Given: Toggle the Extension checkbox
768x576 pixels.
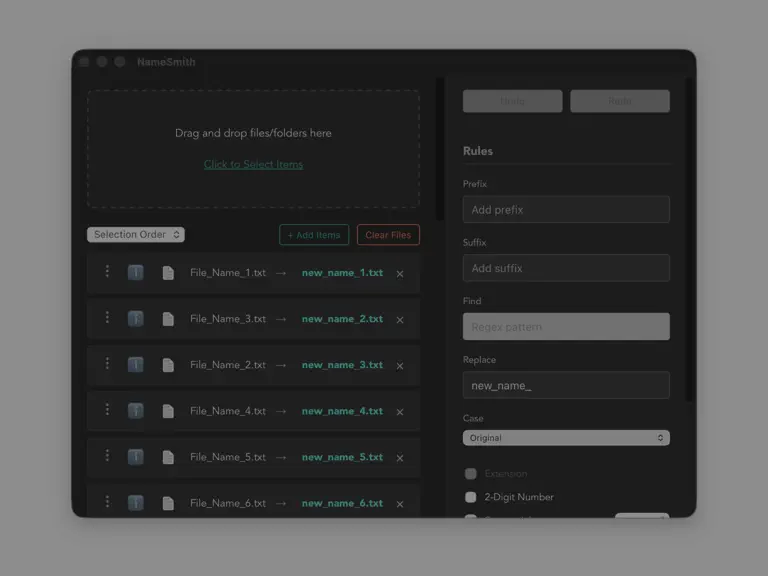Looking at the screenshot, I should 471,474.
